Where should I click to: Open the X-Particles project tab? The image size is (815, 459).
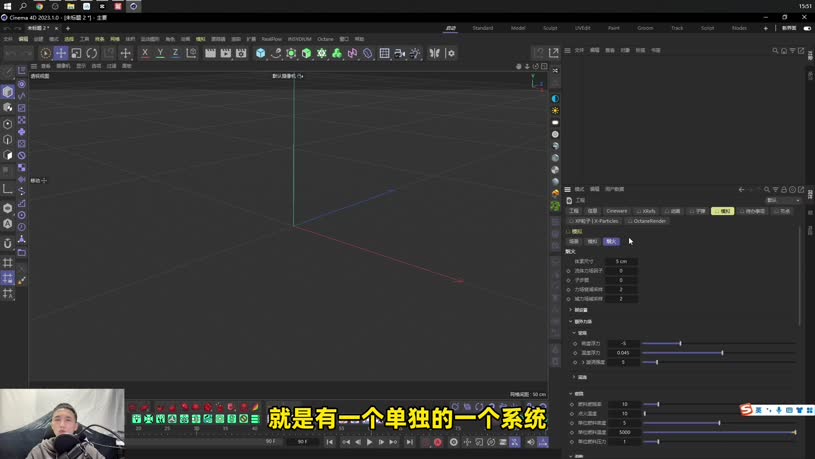[594, 221]
